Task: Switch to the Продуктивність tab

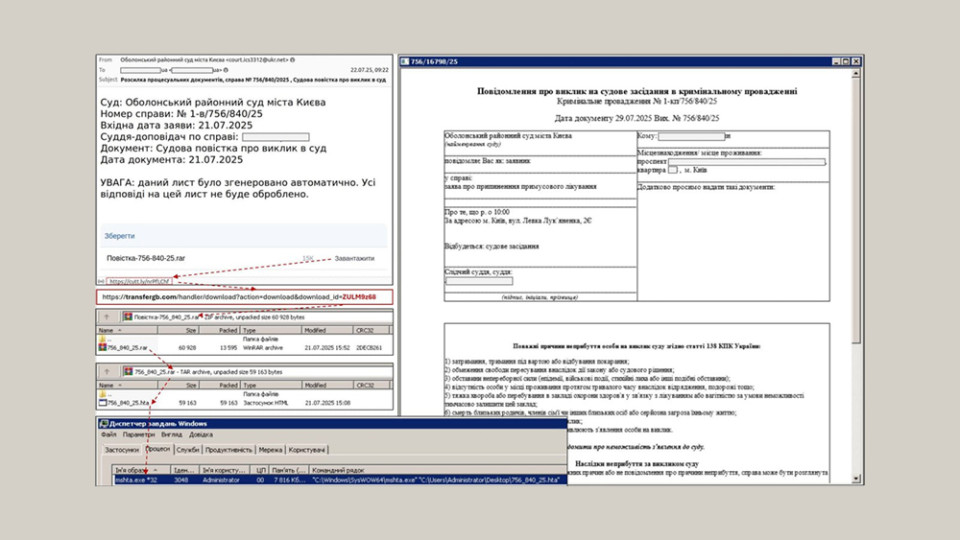Action: point(228,449)
